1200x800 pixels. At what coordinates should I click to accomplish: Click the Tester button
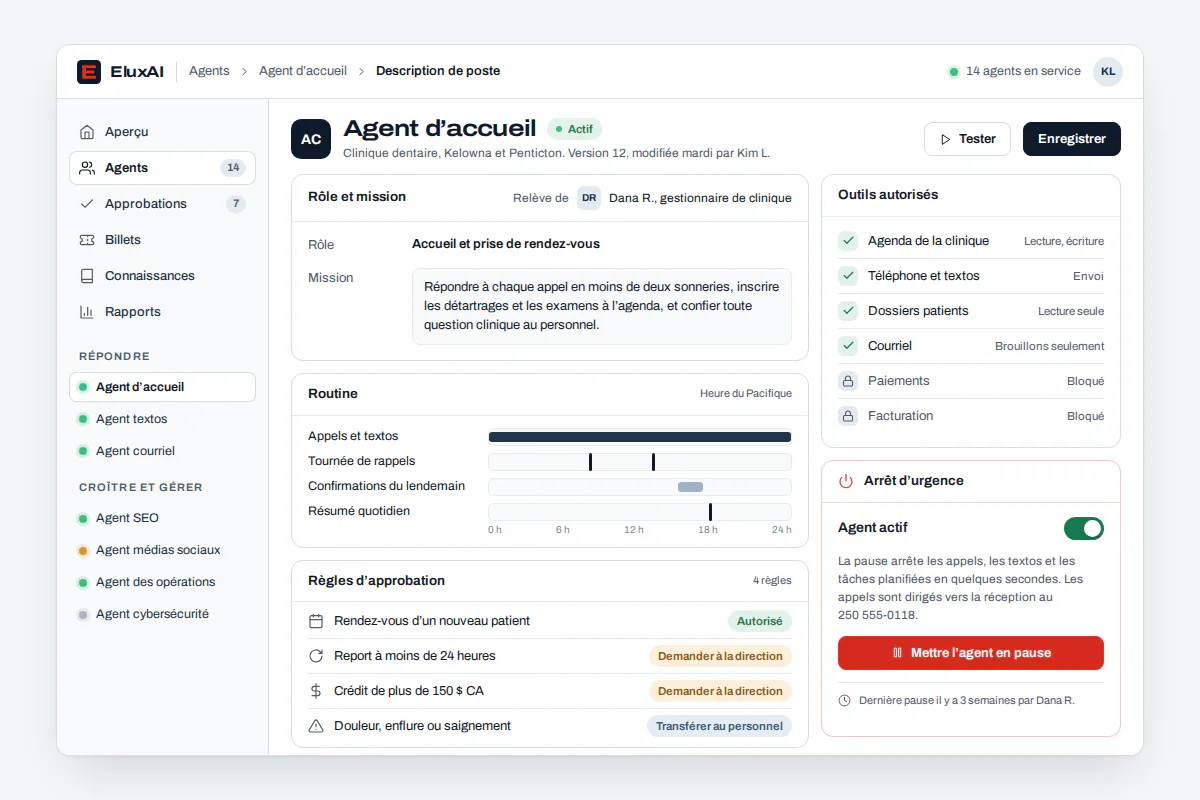[x=967, y=139]
